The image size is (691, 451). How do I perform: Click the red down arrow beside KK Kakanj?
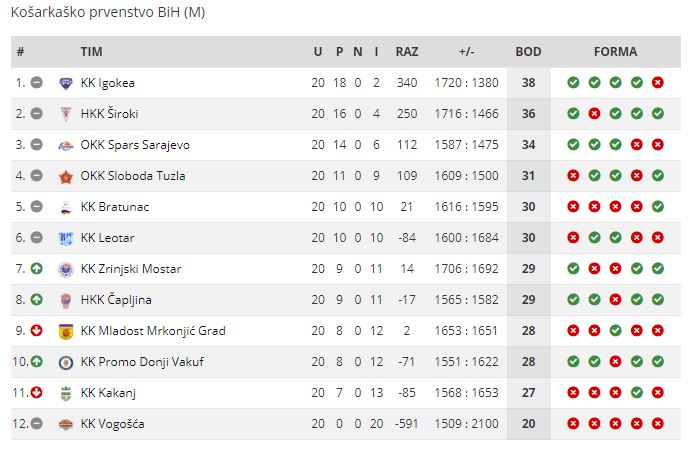click(37, 392)
